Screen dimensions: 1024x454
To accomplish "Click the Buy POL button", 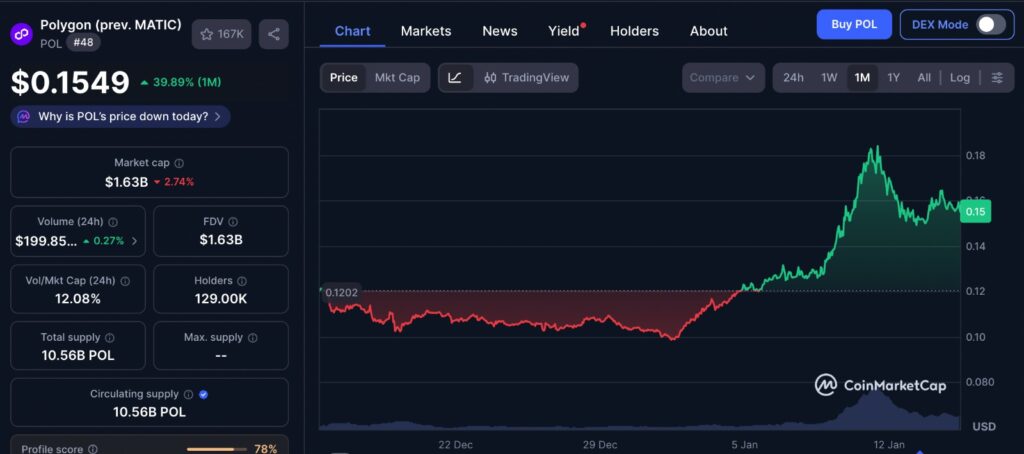I will click(854, 25).
